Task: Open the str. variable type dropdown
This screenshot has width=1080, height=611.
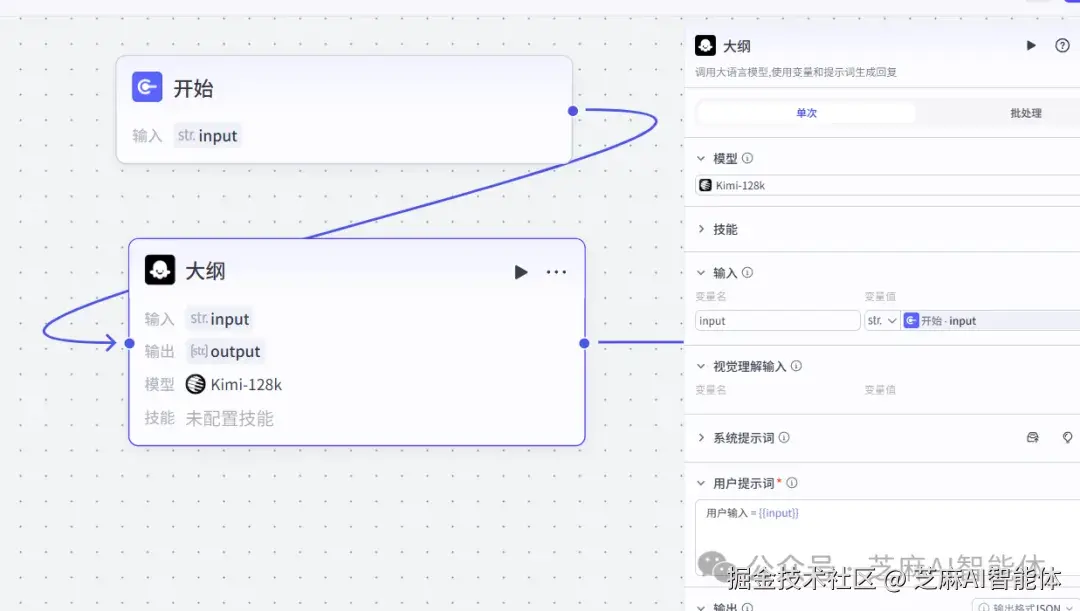Action: click(x=879, y=320)
